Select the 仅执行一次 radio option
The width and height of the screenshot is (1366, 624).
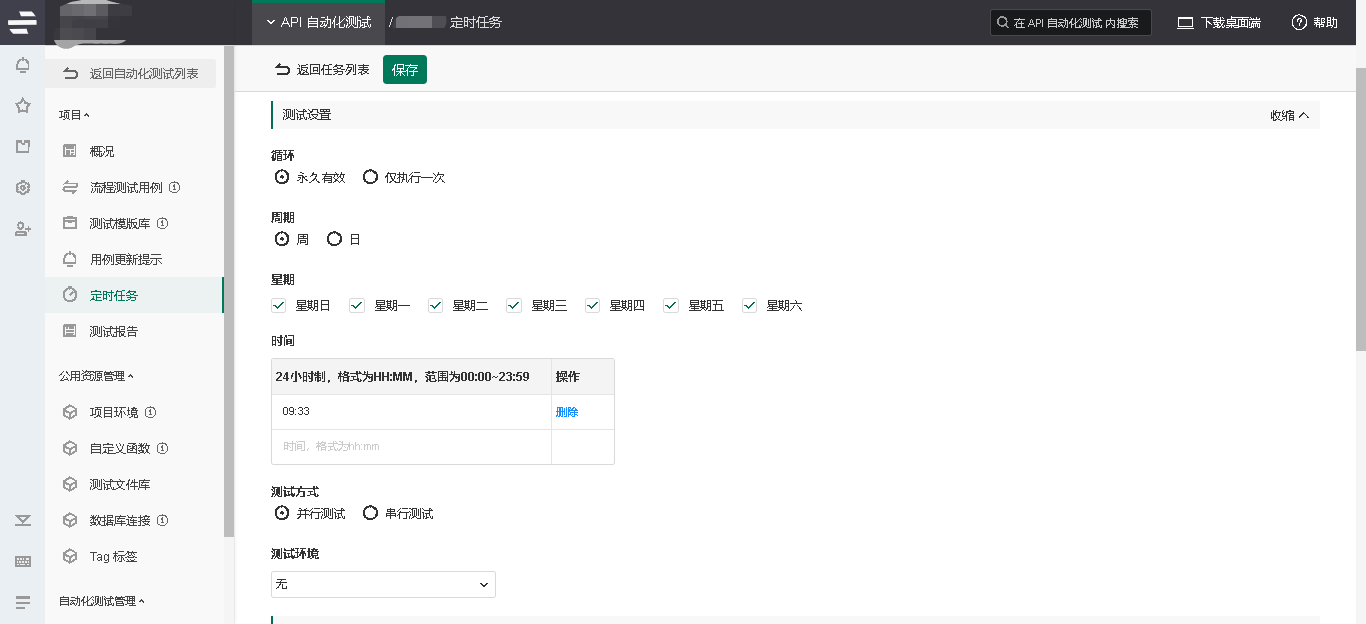(371, 177)
